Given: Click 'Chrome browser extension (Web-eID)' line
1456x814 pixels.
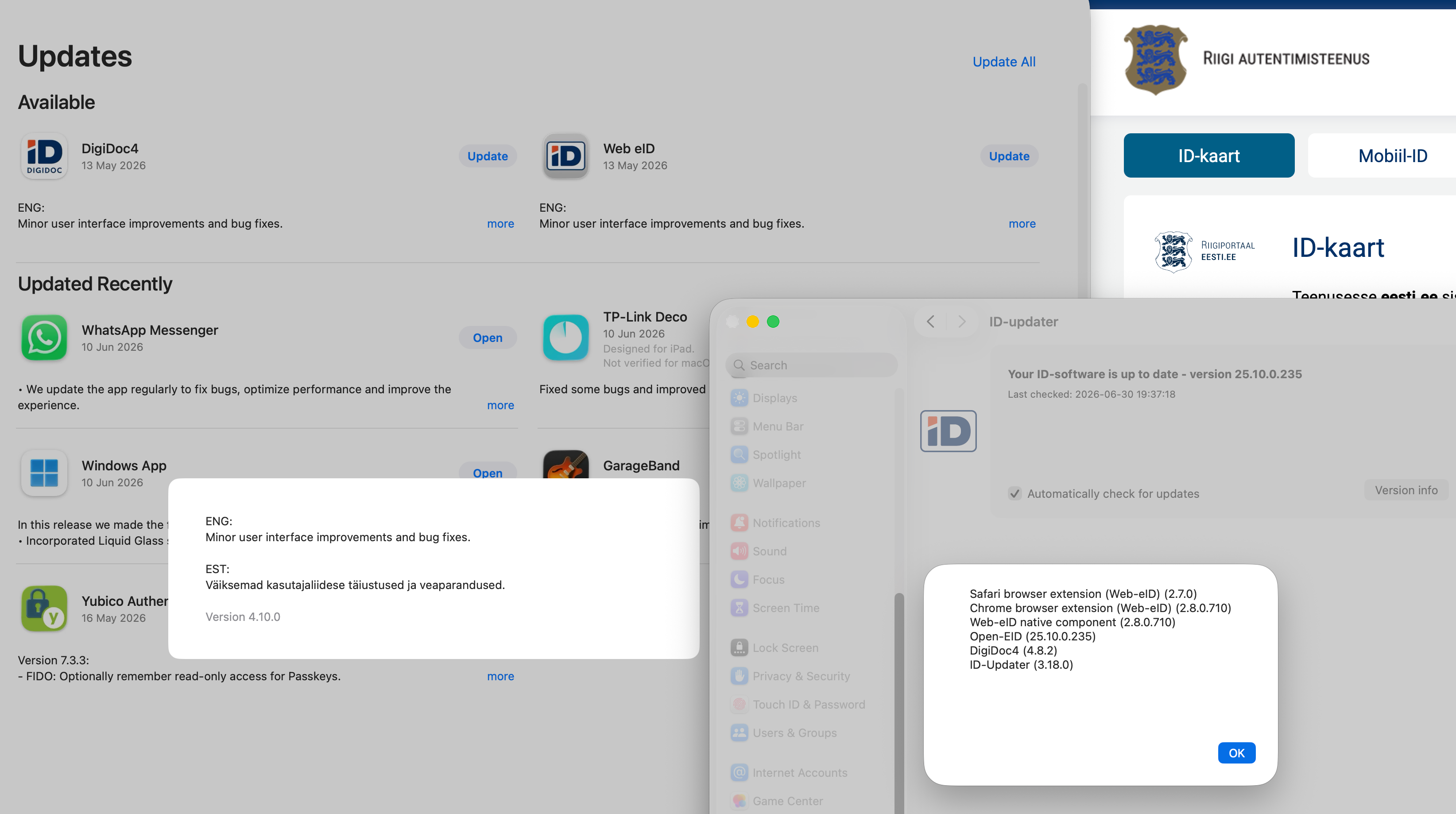Looking at the screenshot, I should [1100, 608].
